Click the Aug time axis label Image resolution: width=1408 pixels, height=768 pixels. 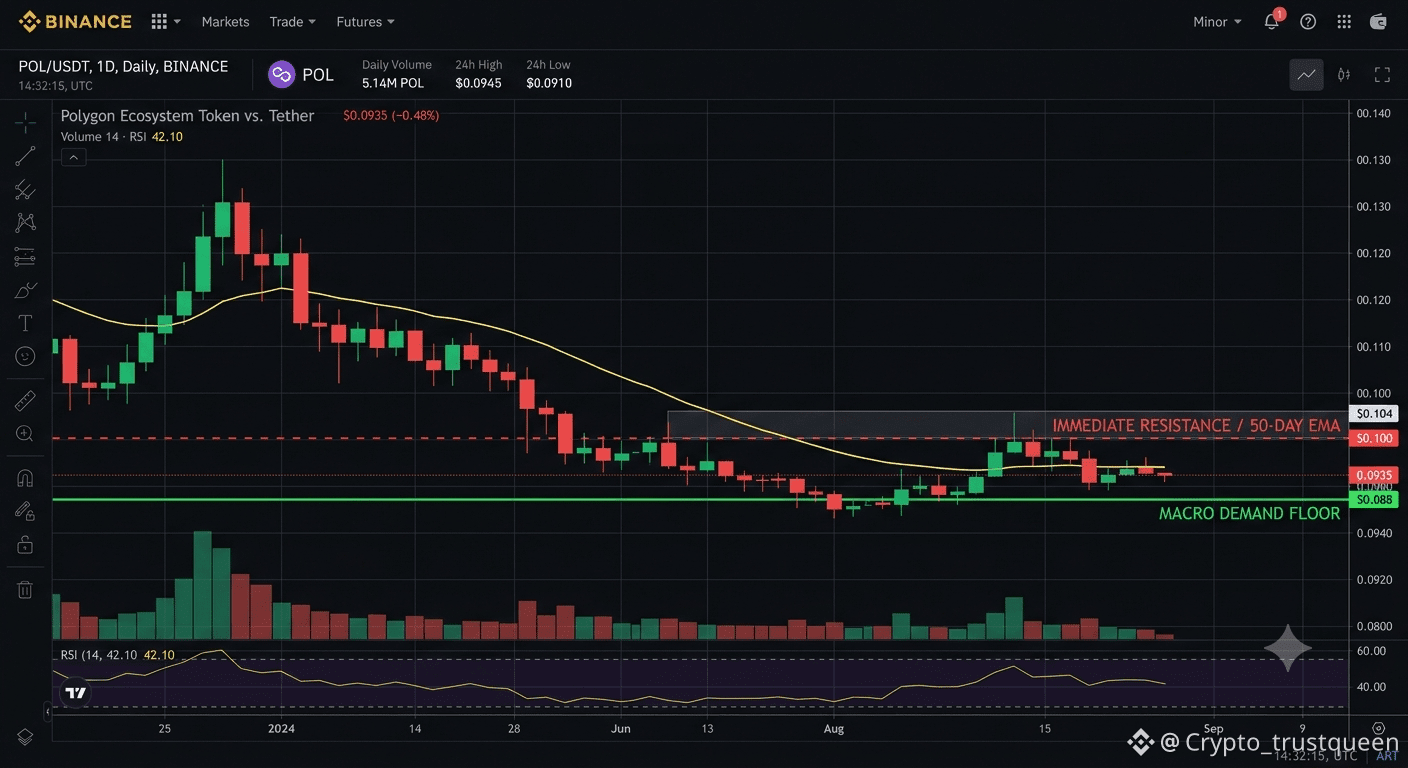[x=834, y=729]
